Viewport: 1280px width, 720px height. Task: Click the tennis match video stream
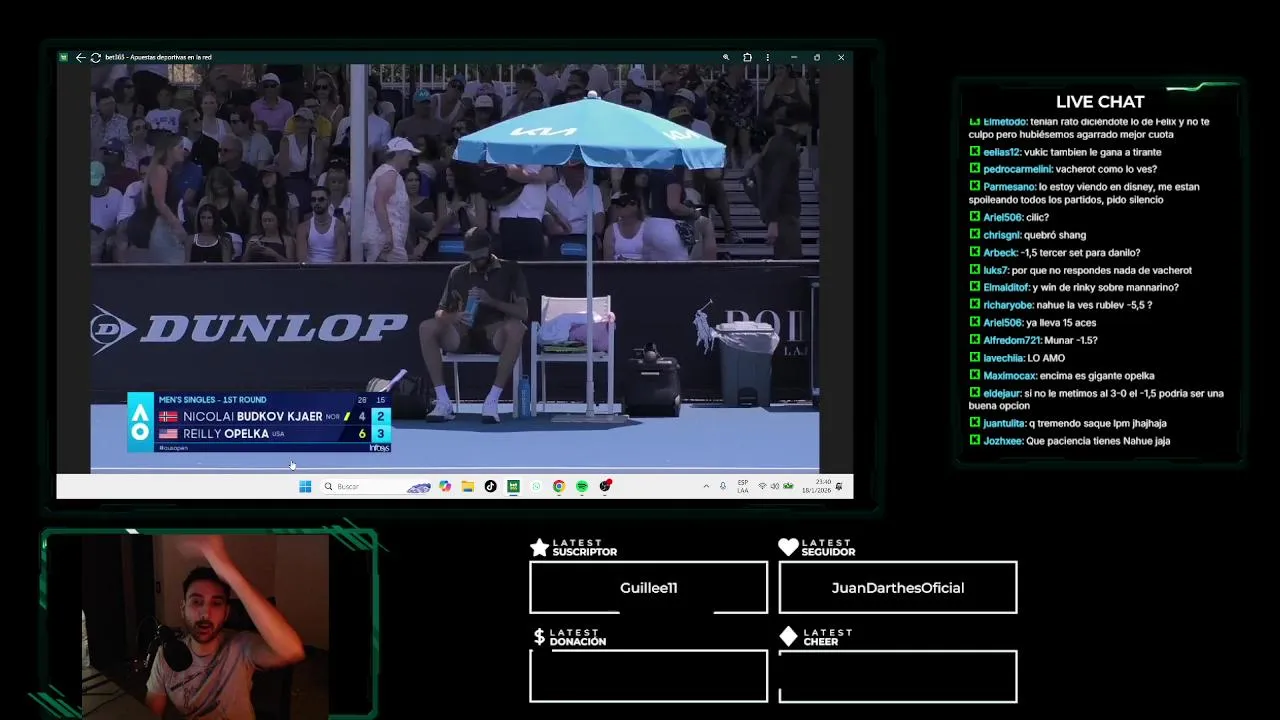(455, 268)
